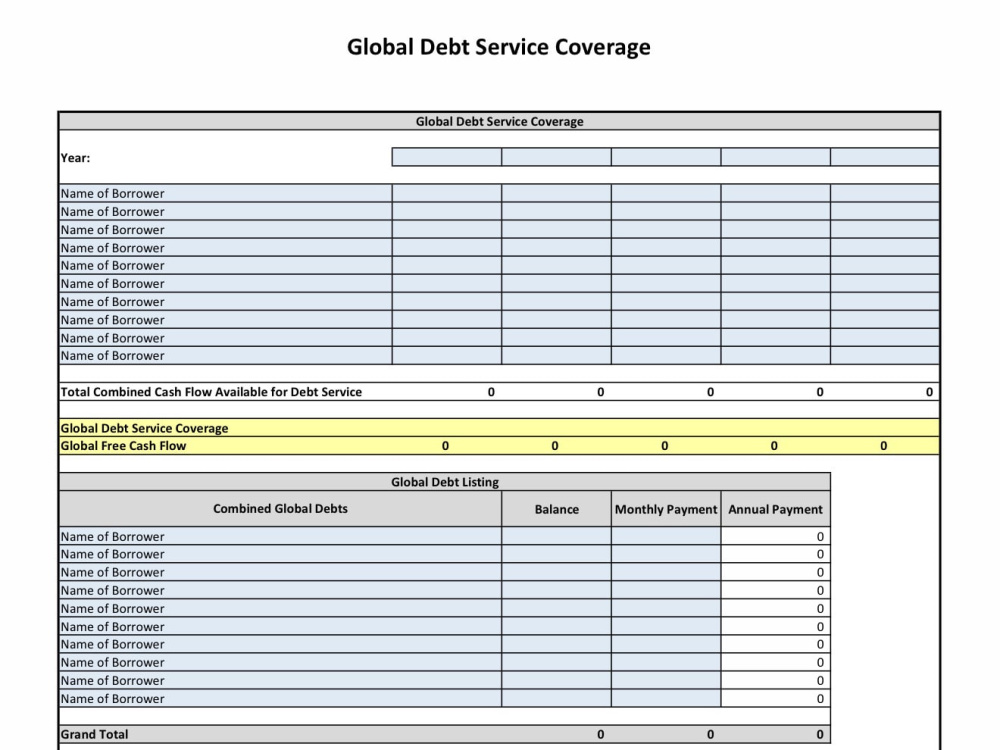Click the Grand Total label
Viewport: 1000px width, 750px height.
pyautogui.click(x=94, y=734)
